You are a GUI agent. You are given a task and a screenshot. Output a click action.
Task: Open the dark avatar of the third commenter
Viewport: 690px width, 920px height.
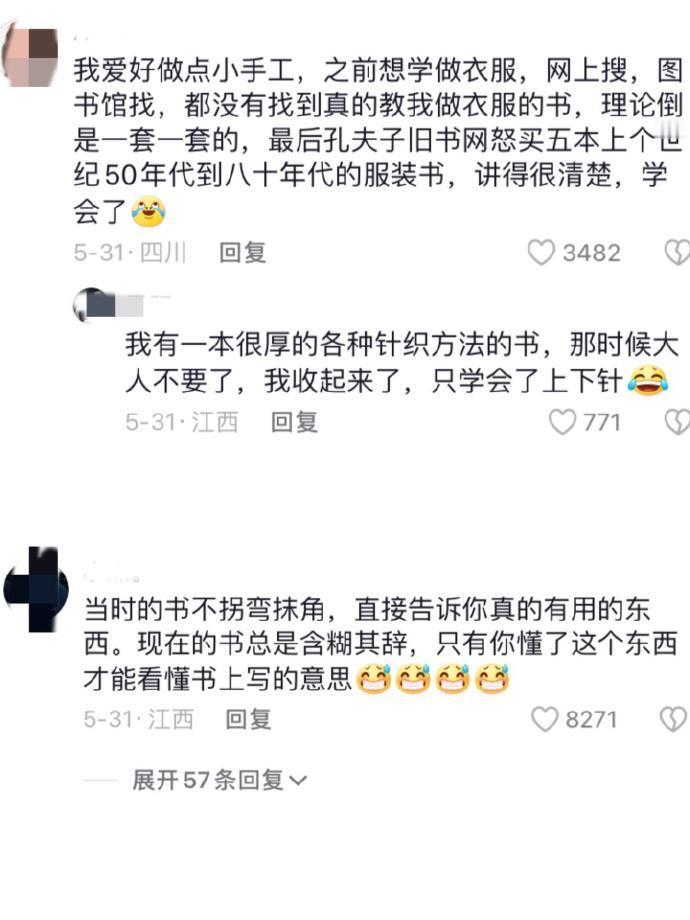point(36,589)
